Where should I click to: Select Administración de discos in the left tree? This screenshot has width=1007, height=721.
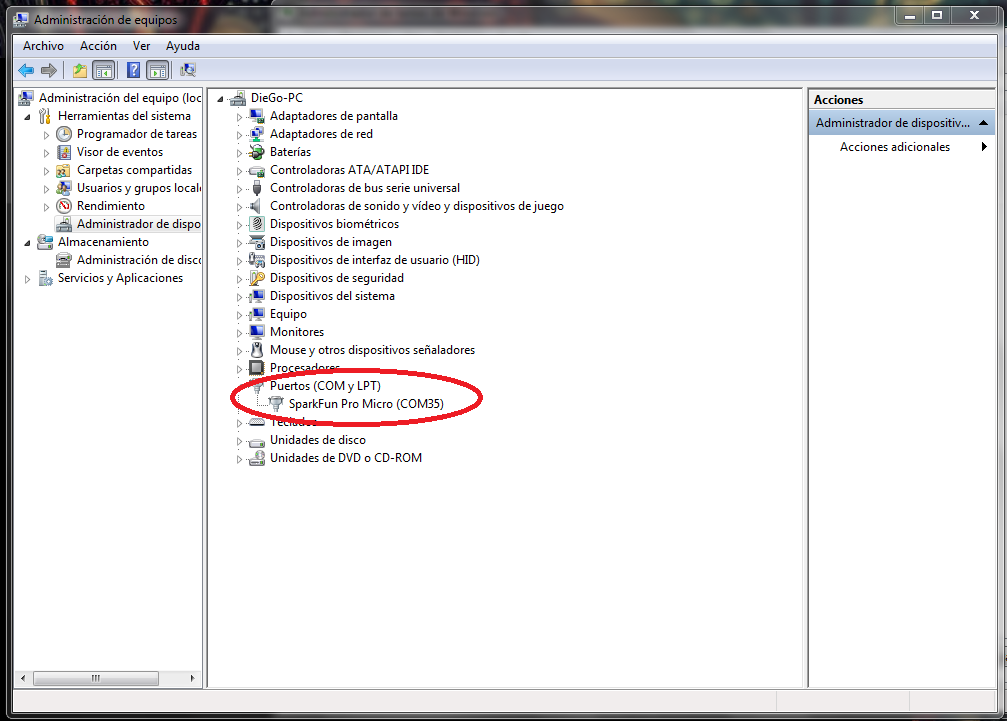127,259
